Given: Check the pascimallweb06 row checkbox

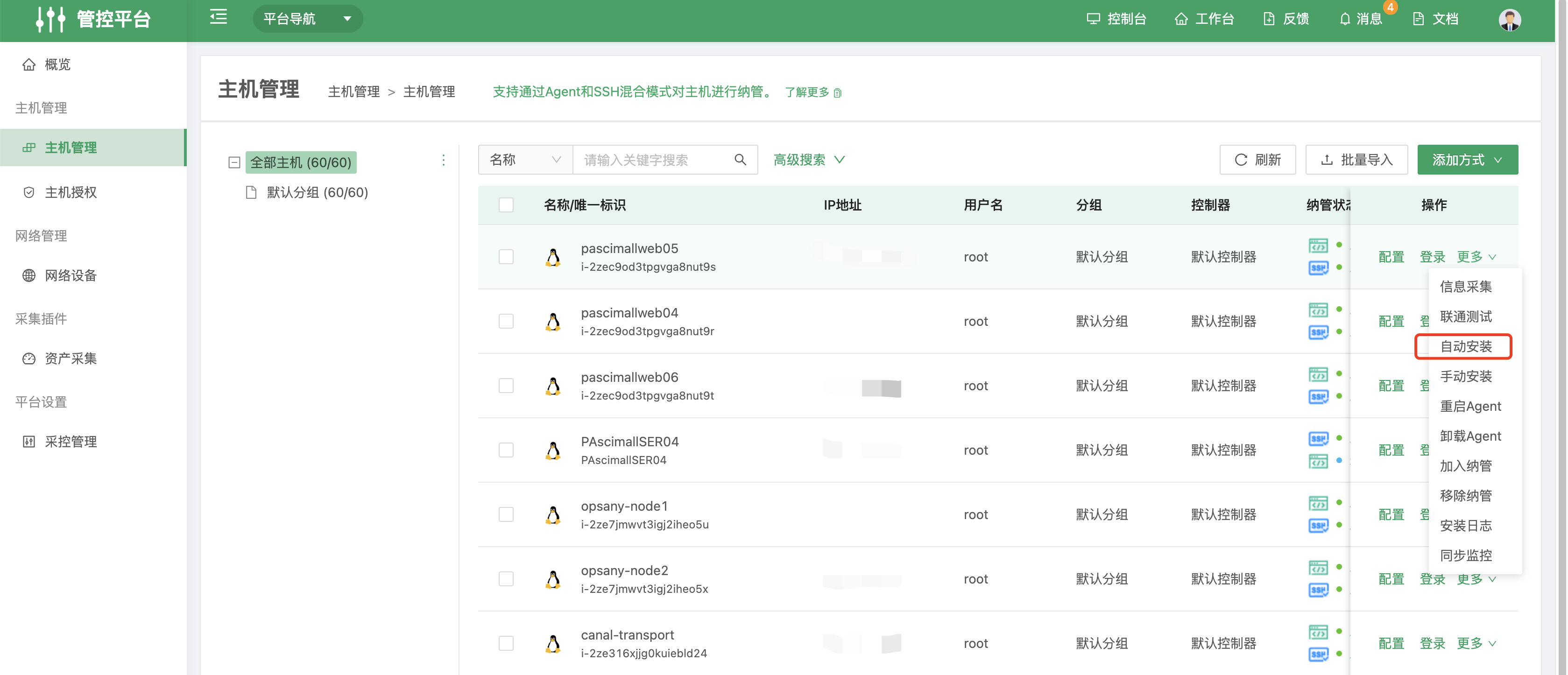Looking at the screenshot, I should click(506, 386).
